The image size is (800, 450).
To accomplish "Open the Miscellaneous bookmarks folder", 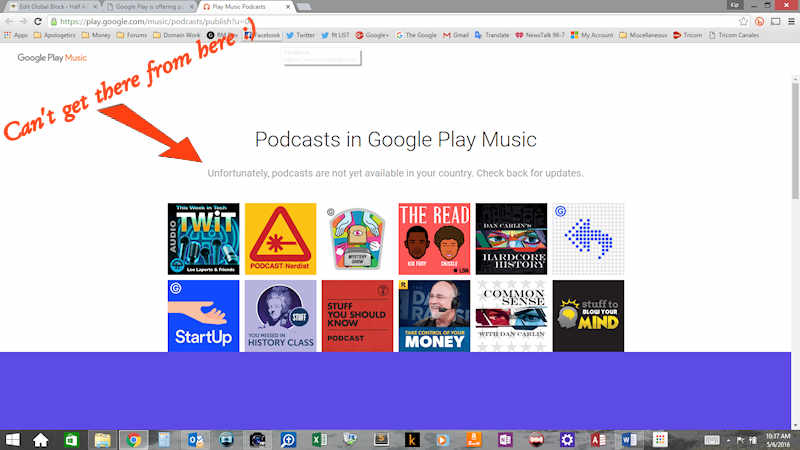I will [640, 35].
